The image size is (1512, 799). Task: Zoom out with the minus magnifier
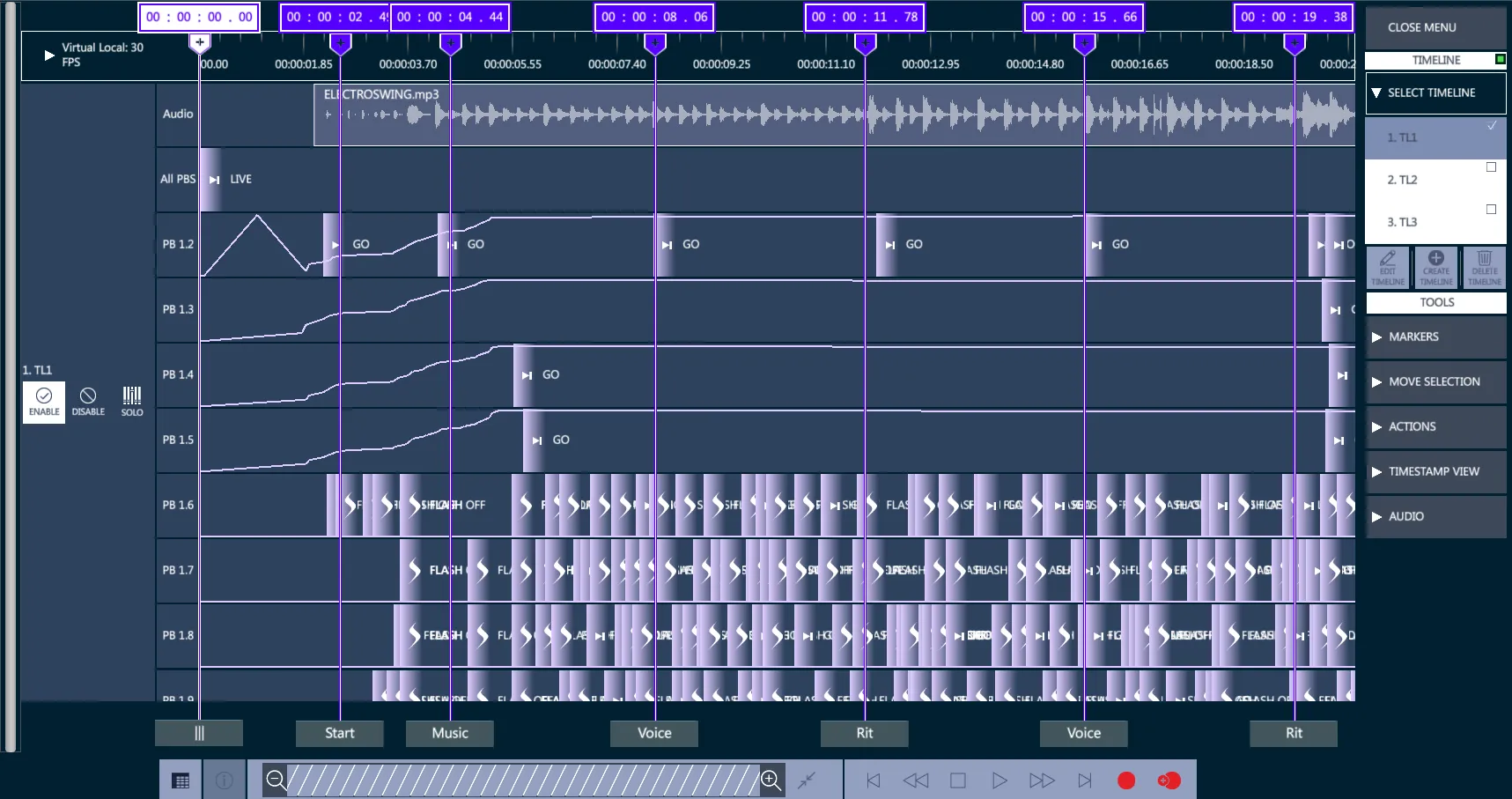276,780
